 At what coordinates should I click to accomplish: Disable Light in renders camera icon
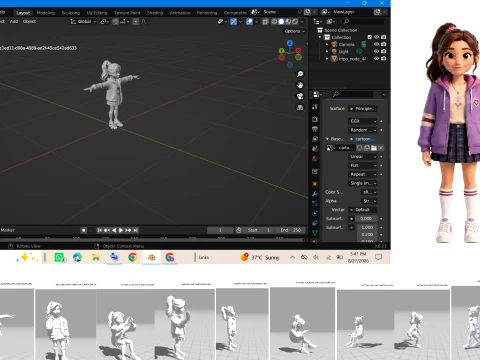384,51
